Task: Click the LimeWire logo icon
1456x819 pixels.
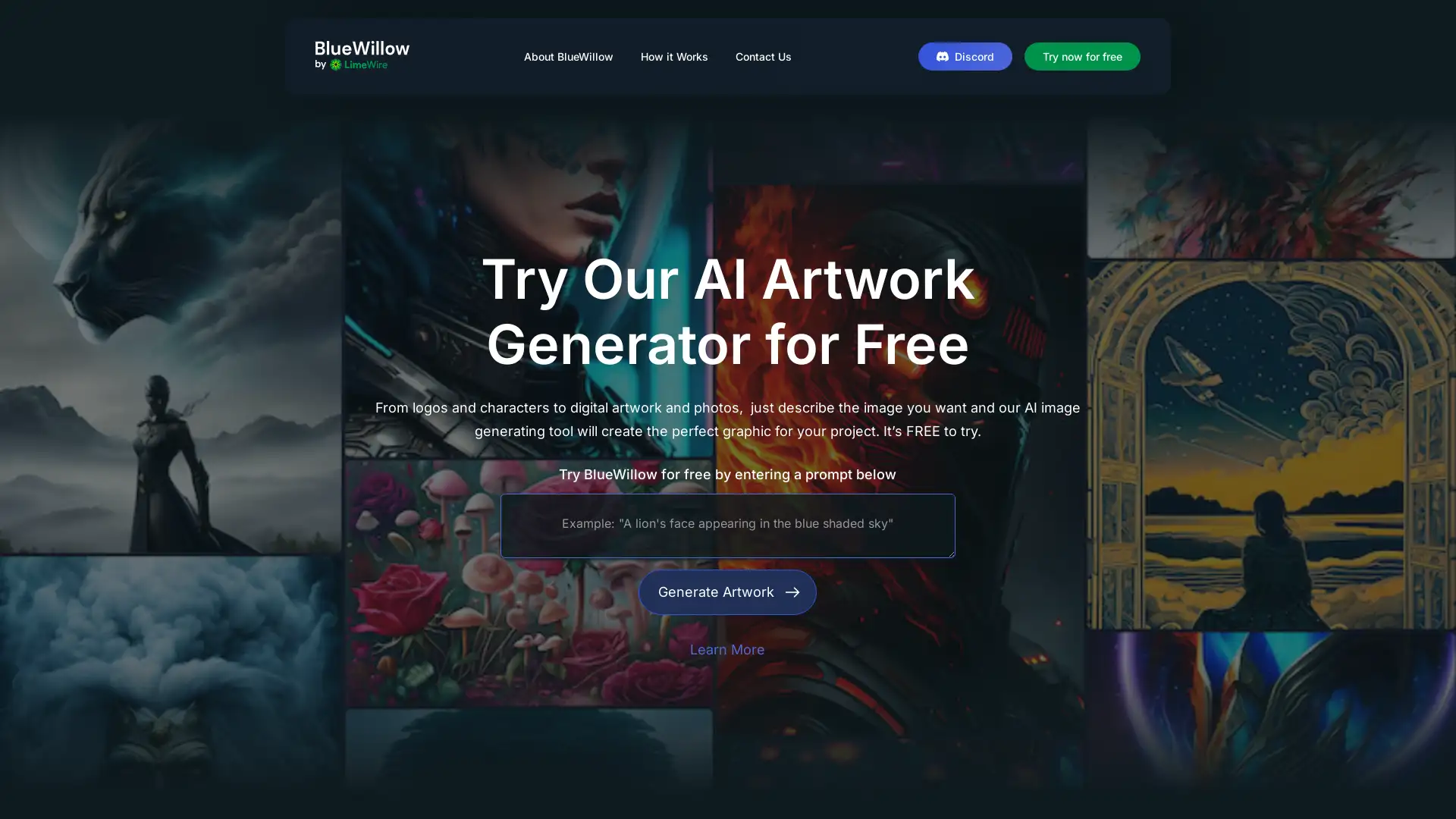Action: click(x=336, y=64)
